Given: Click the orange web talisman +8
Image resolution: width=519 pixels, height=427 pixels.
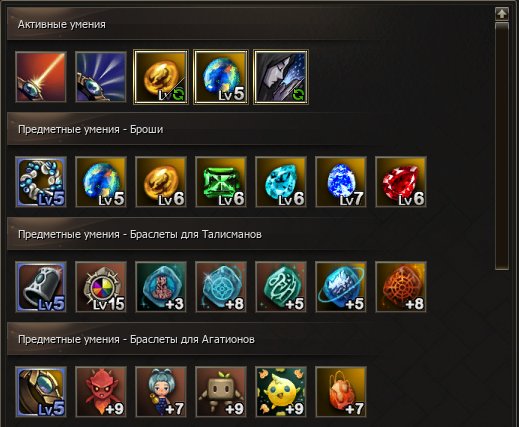Looking at the screenshot, I should 401,287.
